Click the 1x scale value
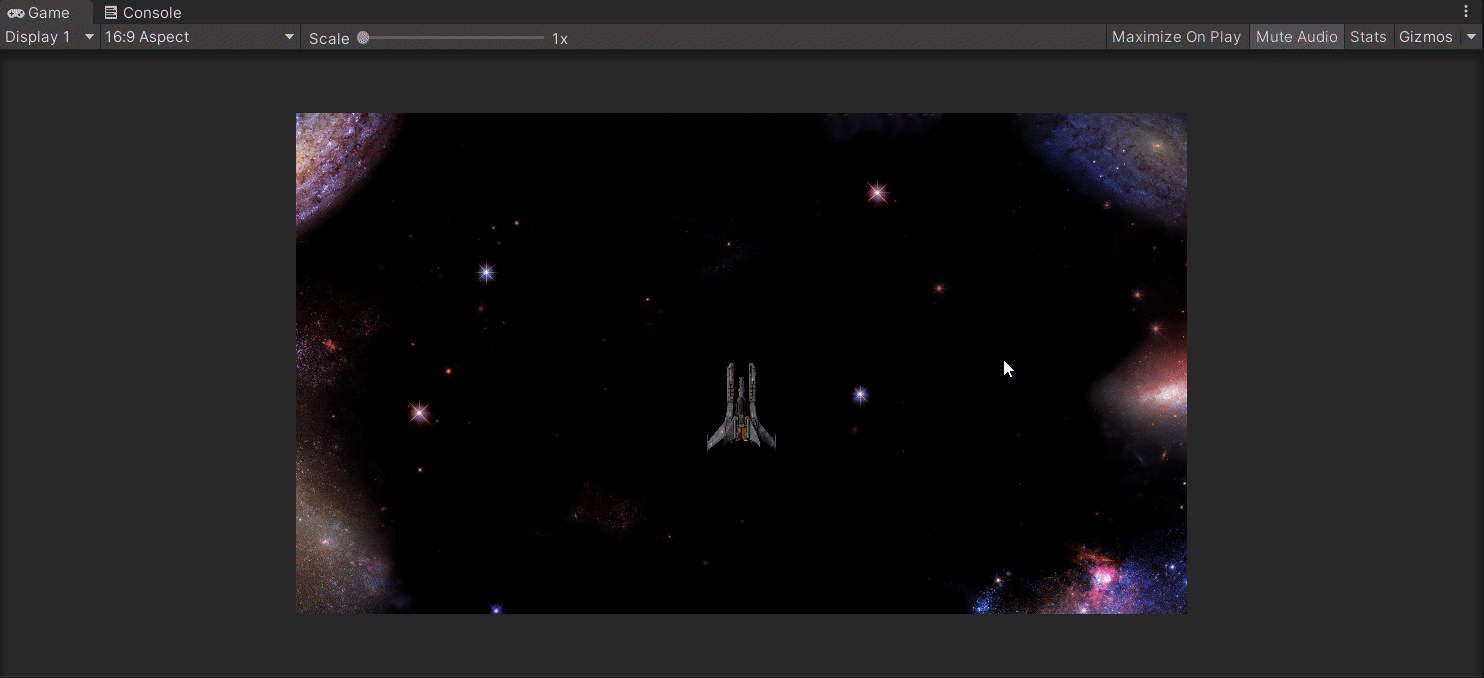Screen dimensions: 1484x678 coord(560,39)
